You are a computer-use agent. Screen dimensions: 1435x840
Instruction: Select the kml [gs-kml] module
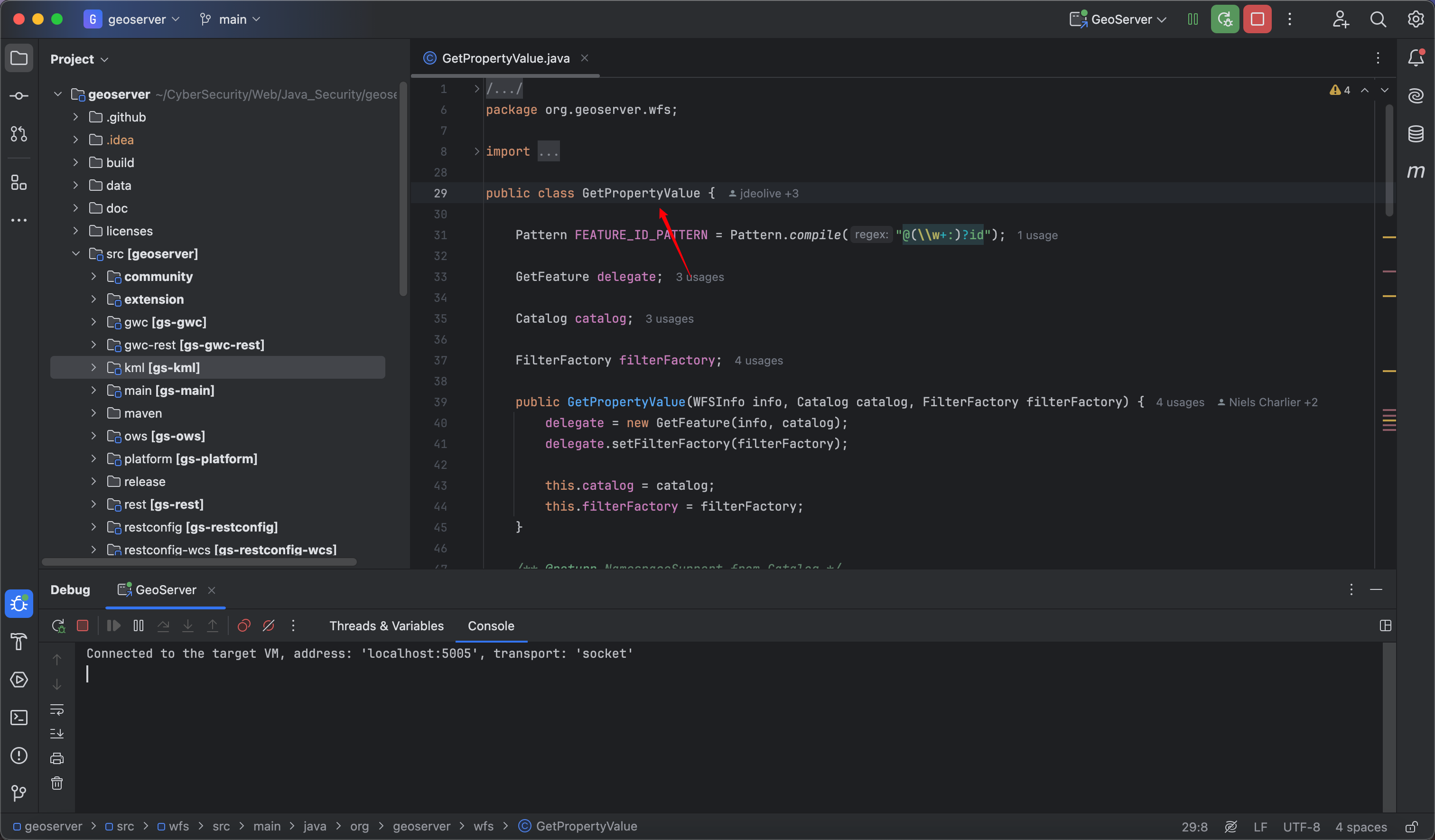point(217,368)
